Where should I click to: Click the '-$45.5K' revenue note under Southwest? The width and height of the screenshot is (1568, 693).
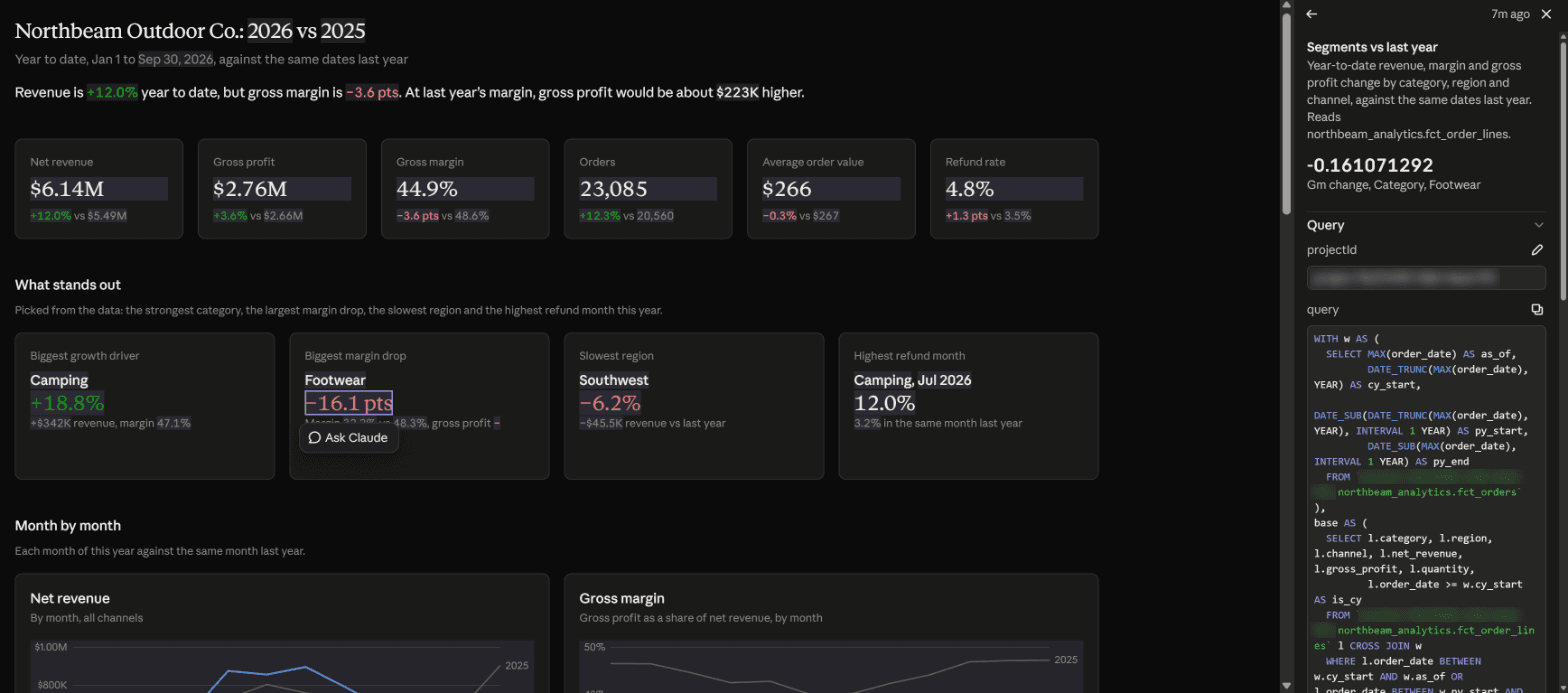601,423
